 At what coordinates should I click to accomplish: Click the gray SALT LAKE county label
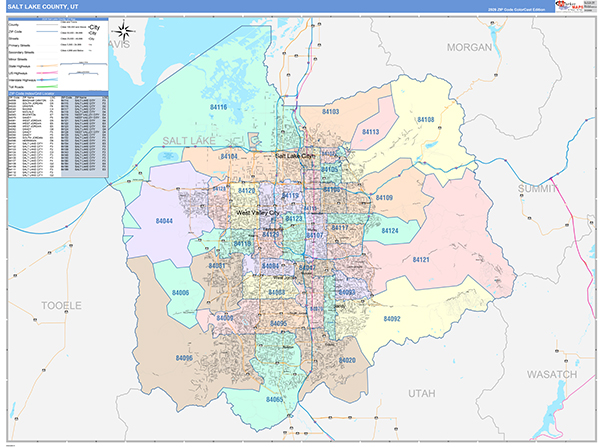[x=189, y=141]
